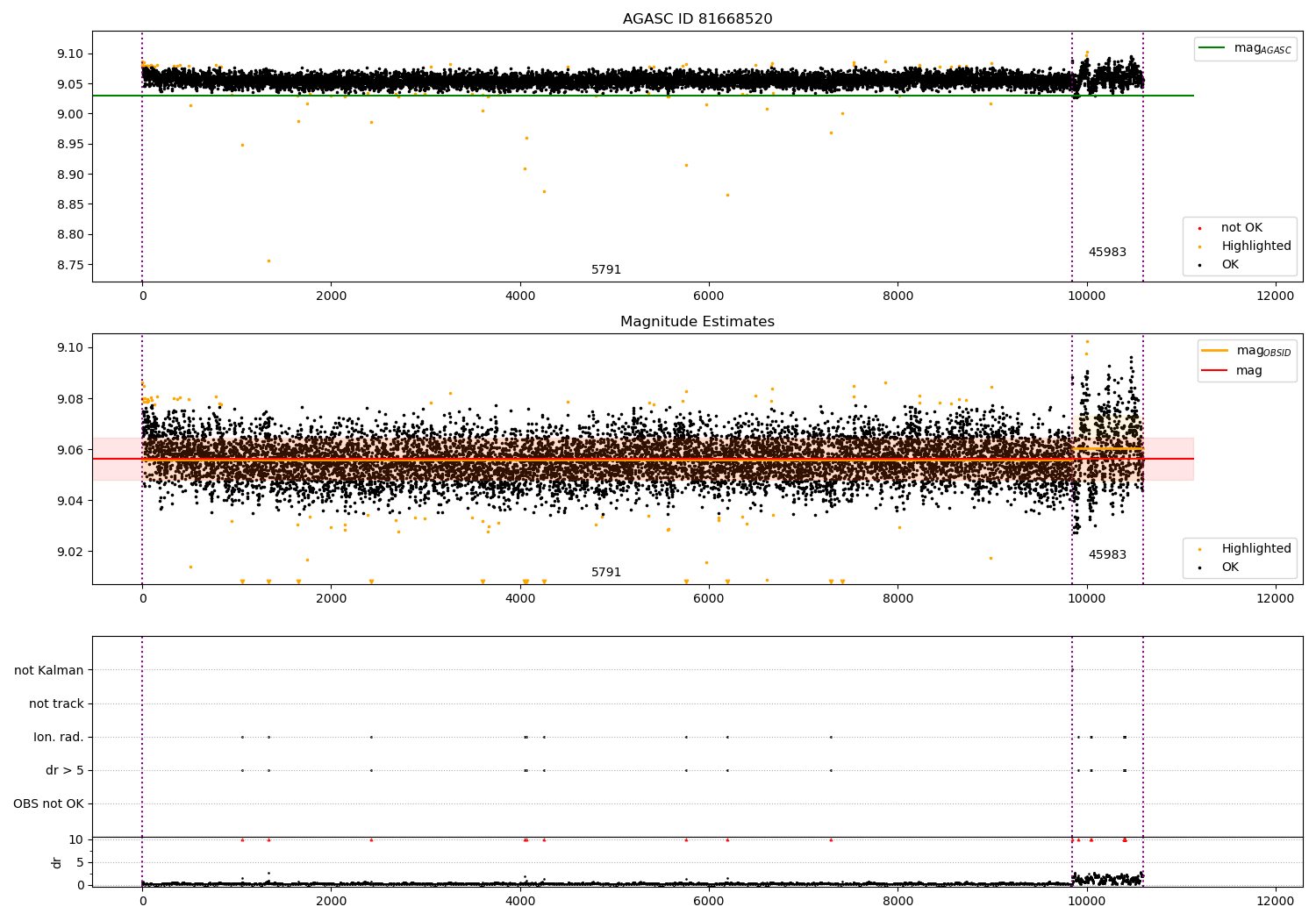The height and width of the screenshot is (921, 1316).
Task: Click the '8.95' y-axis tick label
Action: click(x=70, y=145)
